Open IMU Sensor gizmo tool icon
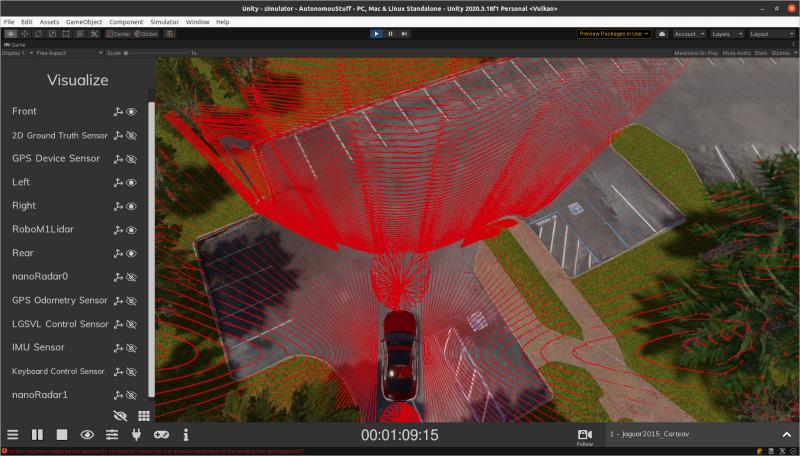Image resolution: width=800 pixels, height=456 pixels. pyautogui.click(x=118, y=348)
